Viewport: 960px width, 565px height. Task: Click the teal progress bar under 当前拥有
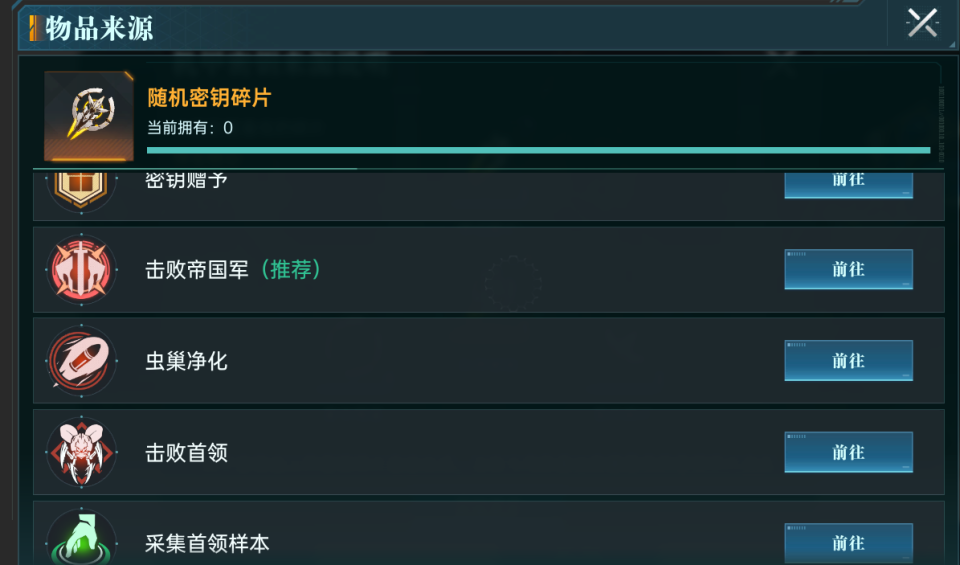click(x=538, y=150)
